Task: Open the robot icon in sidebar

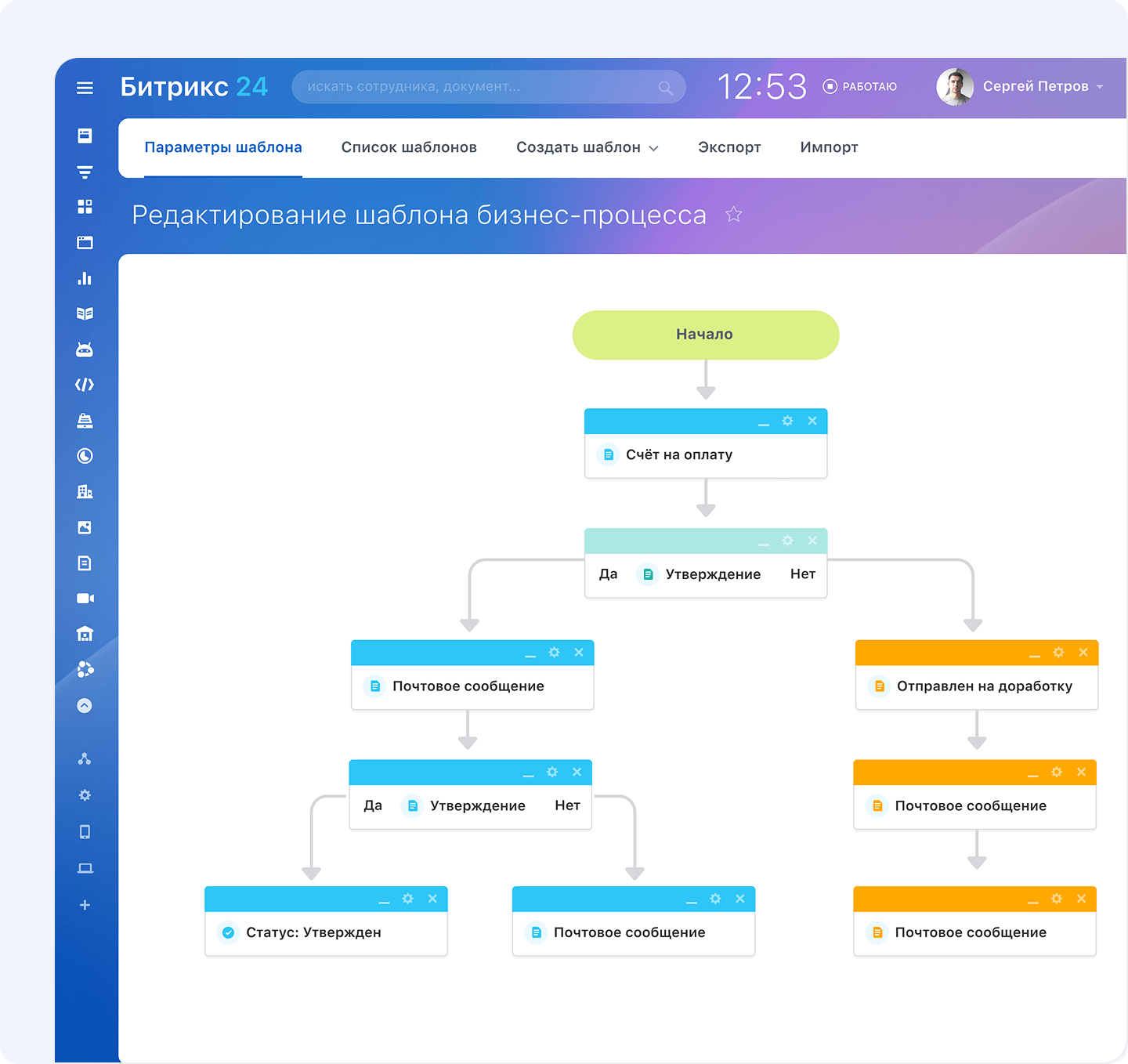Action: click(85, 349)
